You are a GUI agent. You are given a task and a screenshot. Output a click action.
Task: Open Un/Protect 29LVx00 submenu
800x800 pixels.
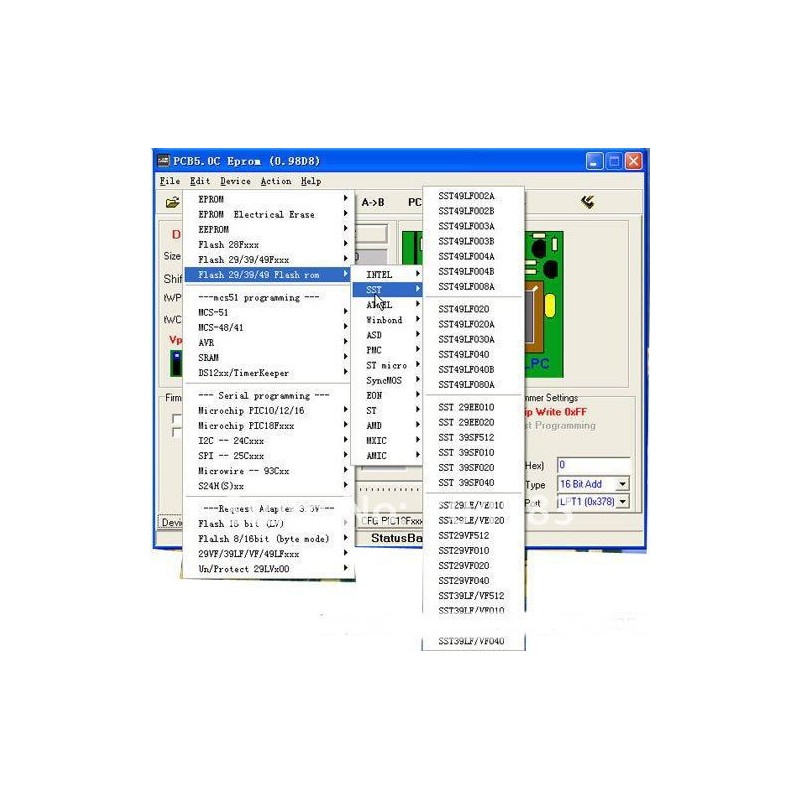(x=268, y=569)
